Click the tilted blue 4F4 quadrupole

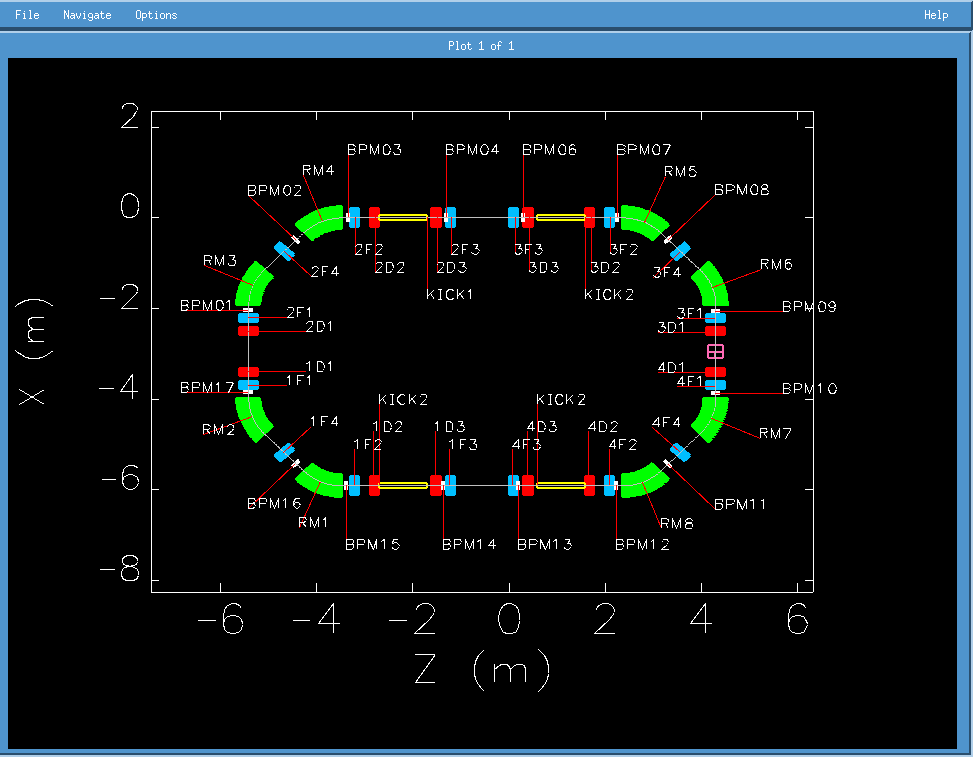(x=680, y=452)
